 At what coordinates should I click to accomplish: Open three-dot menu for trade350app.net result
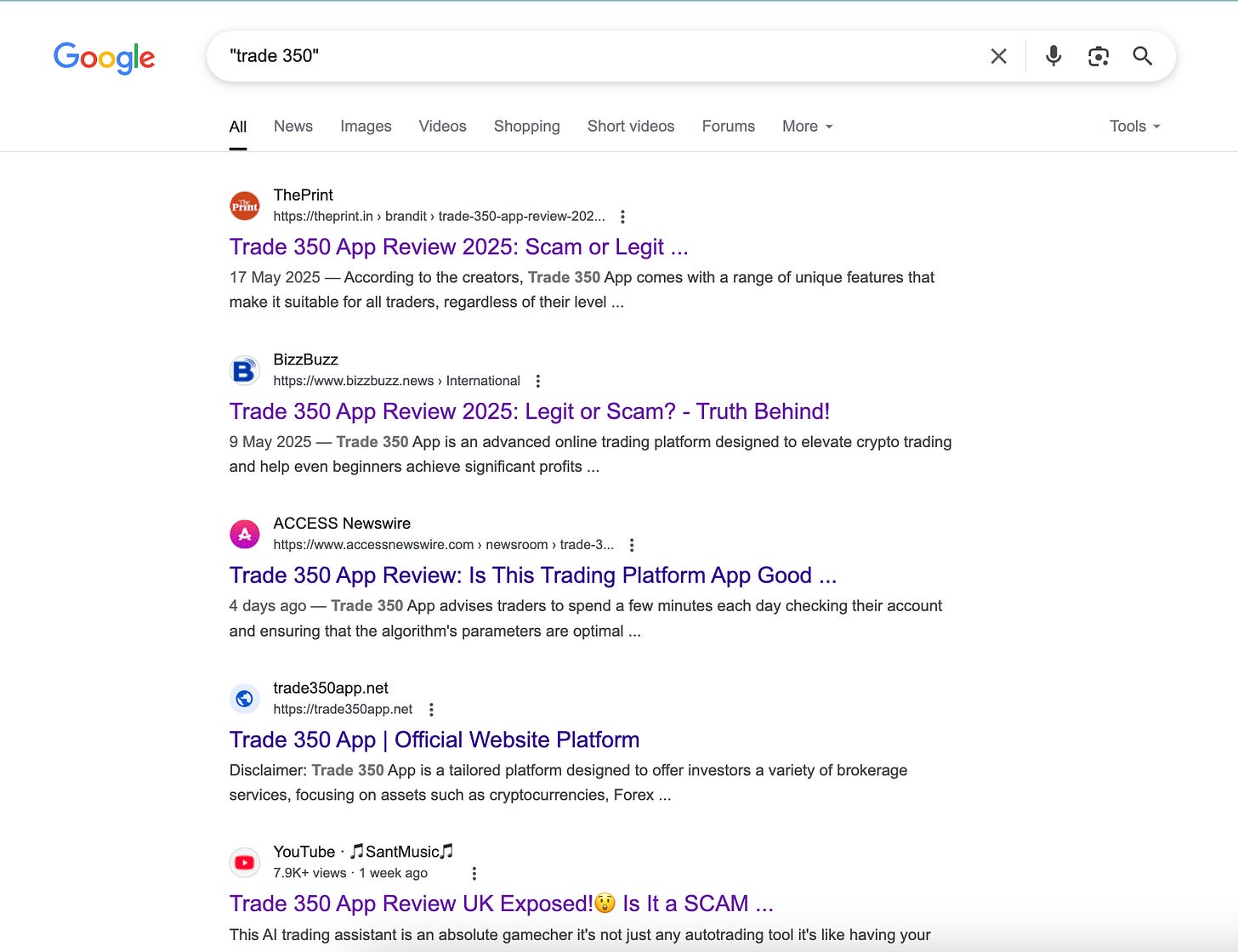click(431, 709)
